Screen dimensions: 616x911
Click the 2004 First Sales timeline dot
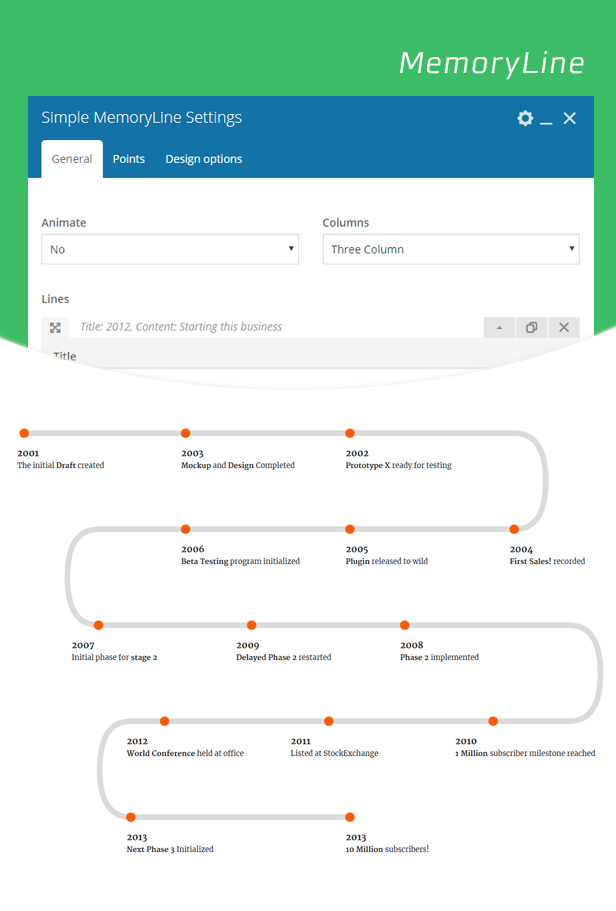pyautogui.click(x=514, y=529)
